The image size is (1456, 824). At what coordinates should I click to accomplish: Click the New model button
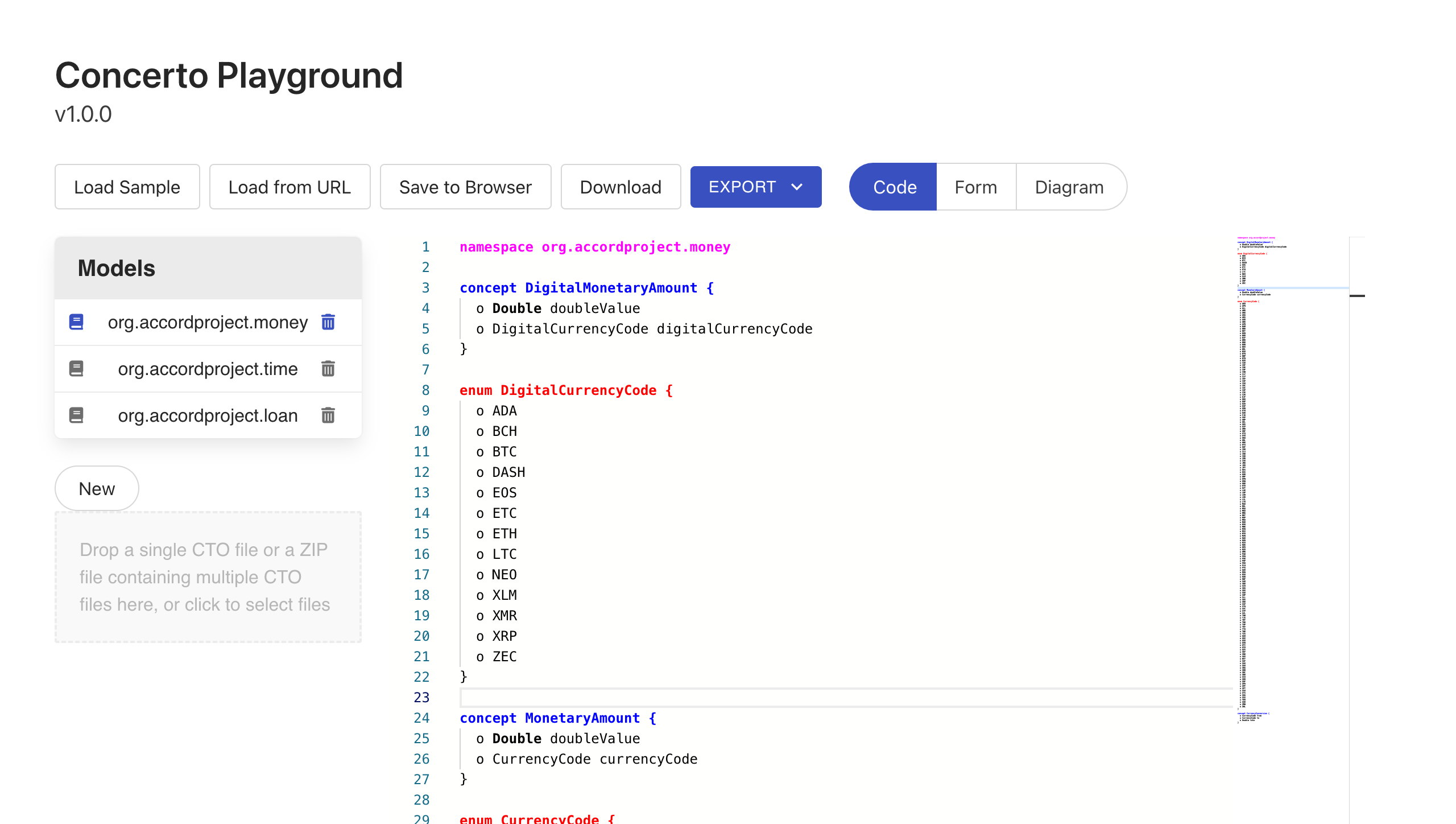click(97, 488)
